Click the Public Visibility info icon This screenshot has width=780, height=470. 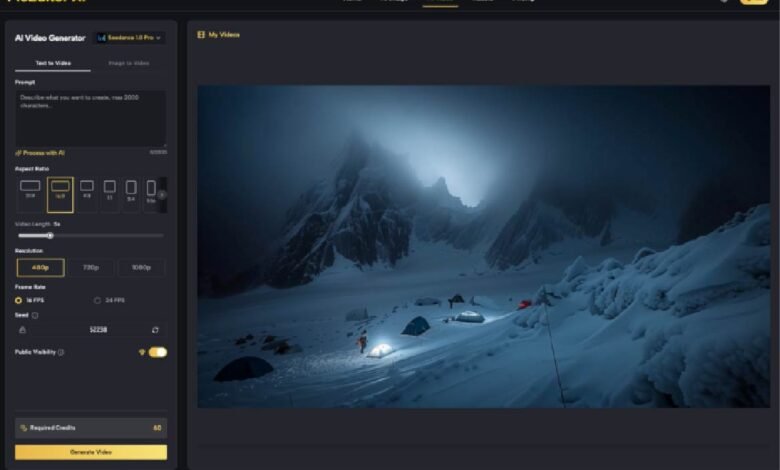(x=61, y=352)
